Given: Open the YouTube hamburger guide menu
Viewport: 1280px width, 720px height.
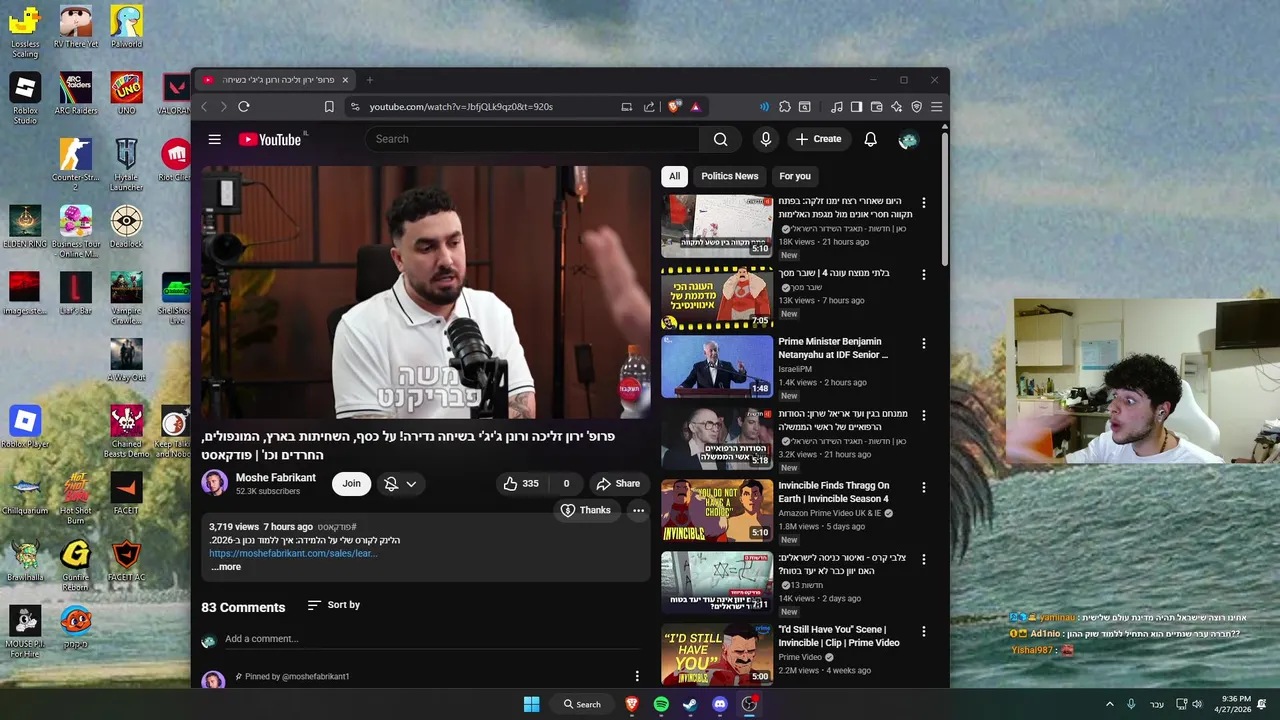Looking at the screenshot, I should click(214, 139).
